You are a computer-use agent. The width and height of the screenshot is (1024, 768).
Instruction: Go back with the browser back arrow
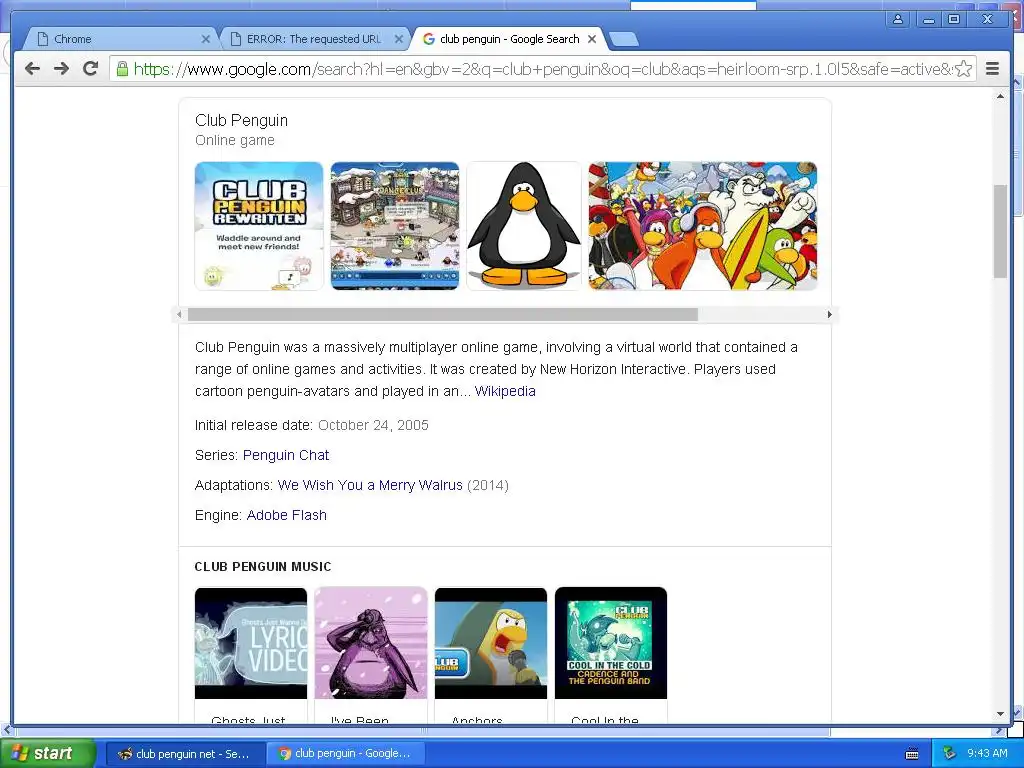[33, 69]
